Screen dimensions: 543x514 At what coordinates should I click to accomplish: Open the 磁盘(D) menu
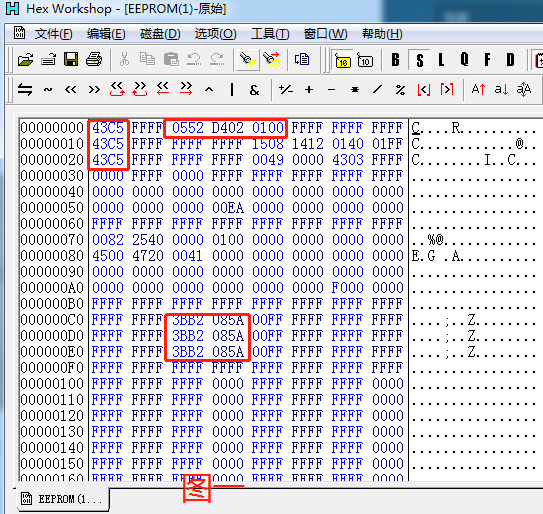[x=160, y=34]
